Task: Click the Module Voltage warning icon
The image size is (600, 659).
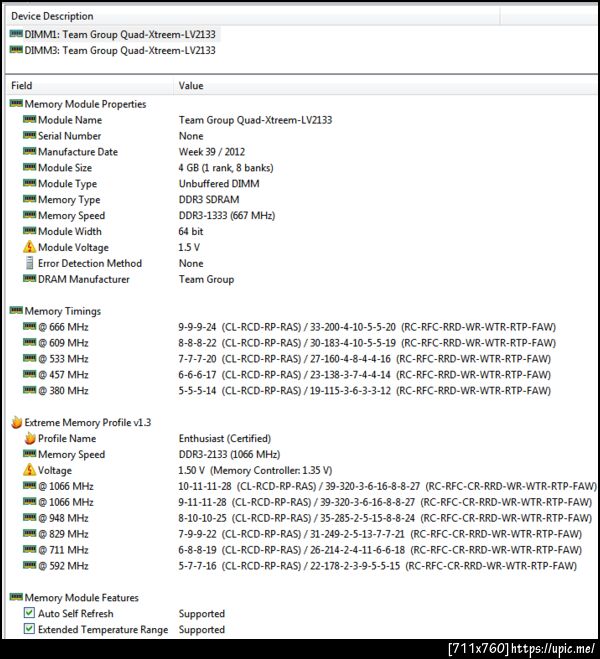Action: click(29, 247)
